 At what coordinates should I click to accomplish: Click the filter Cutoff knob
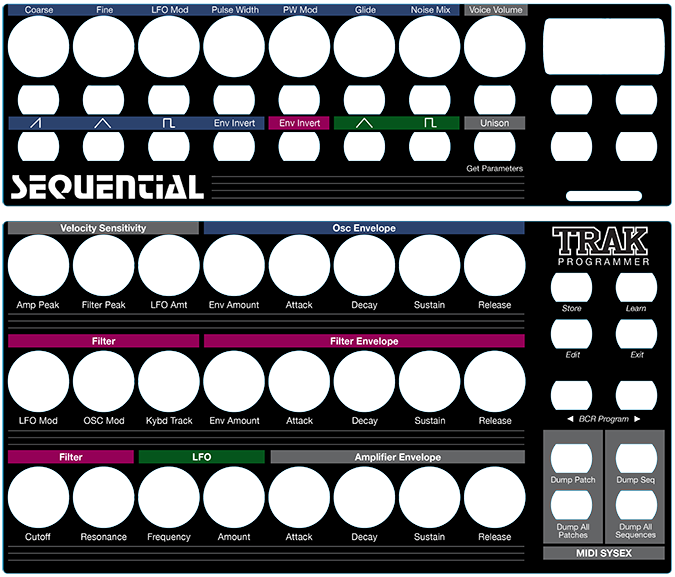coord(38,497)
